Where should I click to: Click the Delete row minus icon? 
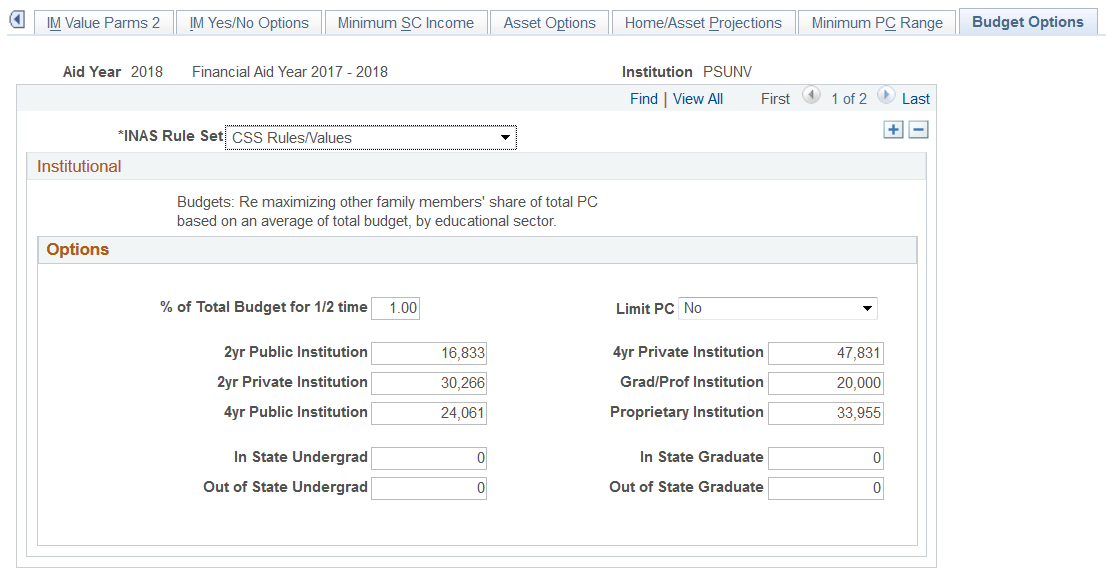coord(918,129)
